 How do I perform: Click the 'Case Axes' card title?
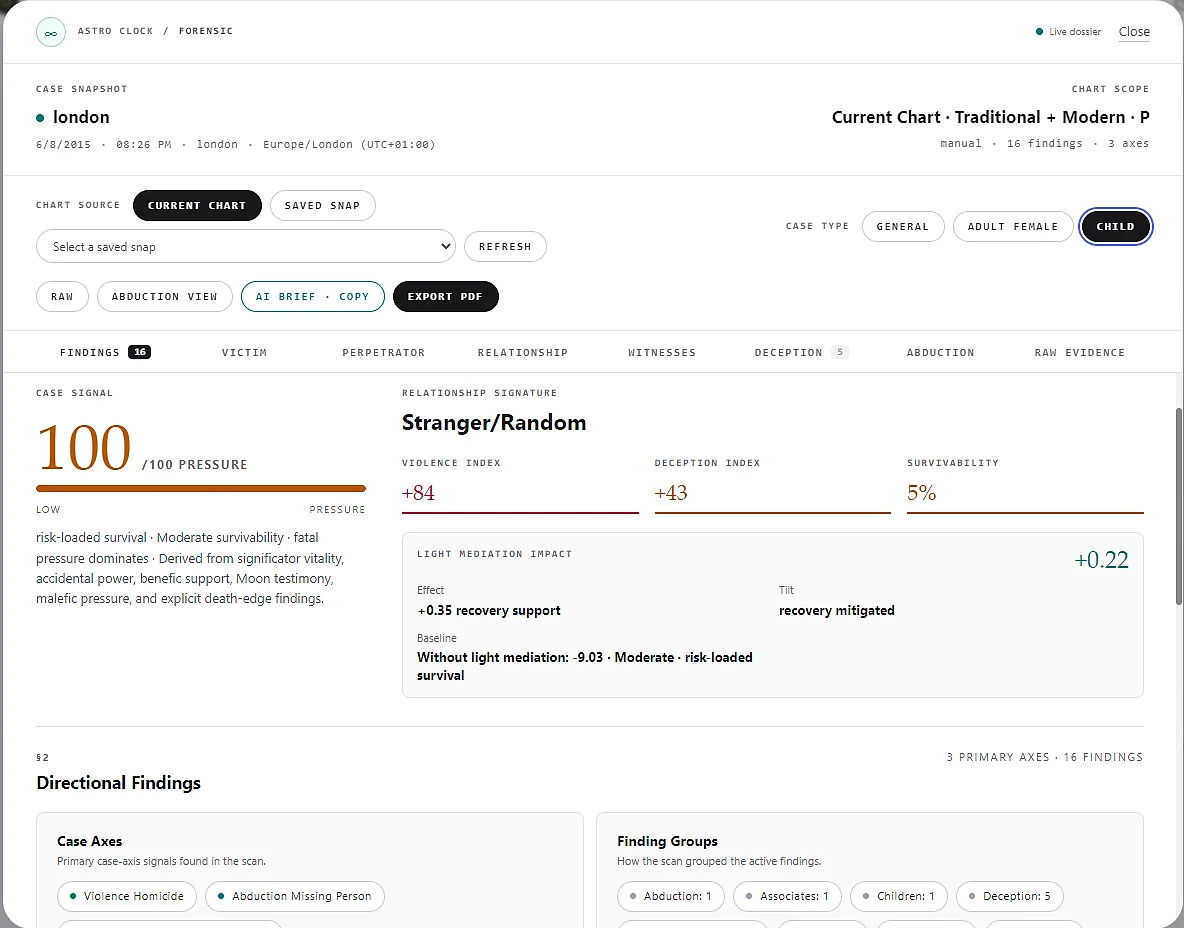pyautogui.click(x=89, y=841)
